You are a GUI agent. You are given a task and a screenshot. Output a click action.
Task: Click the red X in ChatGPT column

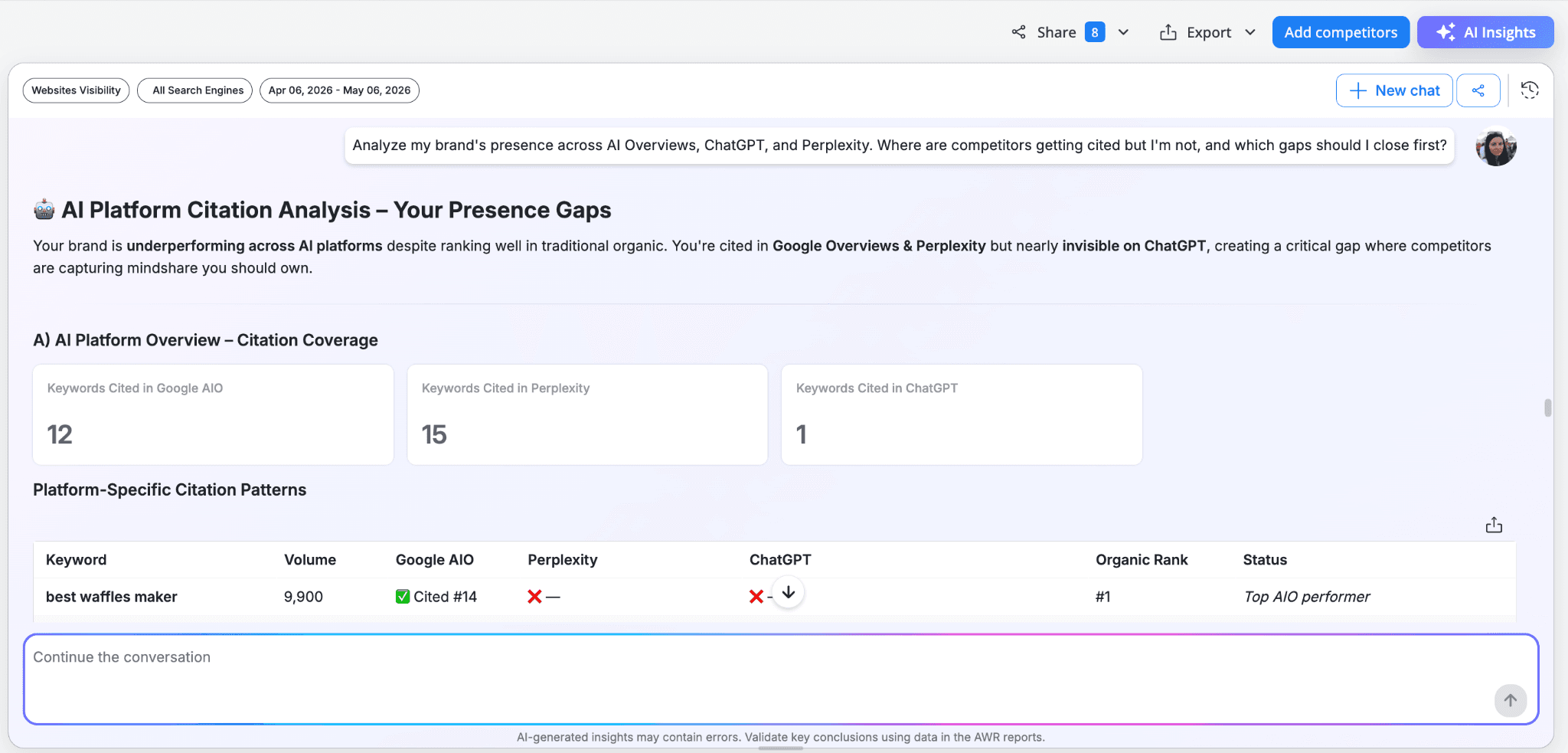tap(756, 597)
